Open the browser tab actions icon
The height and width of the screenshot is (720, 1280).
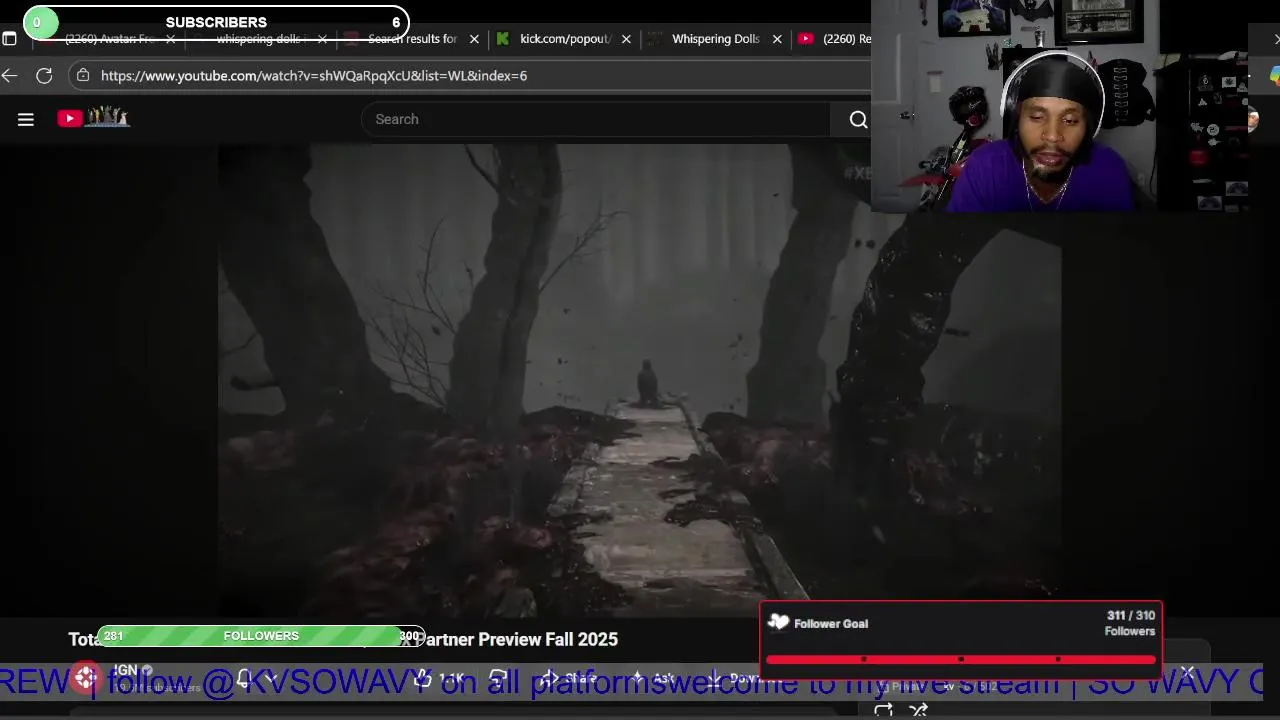click(x=9, y=39)
